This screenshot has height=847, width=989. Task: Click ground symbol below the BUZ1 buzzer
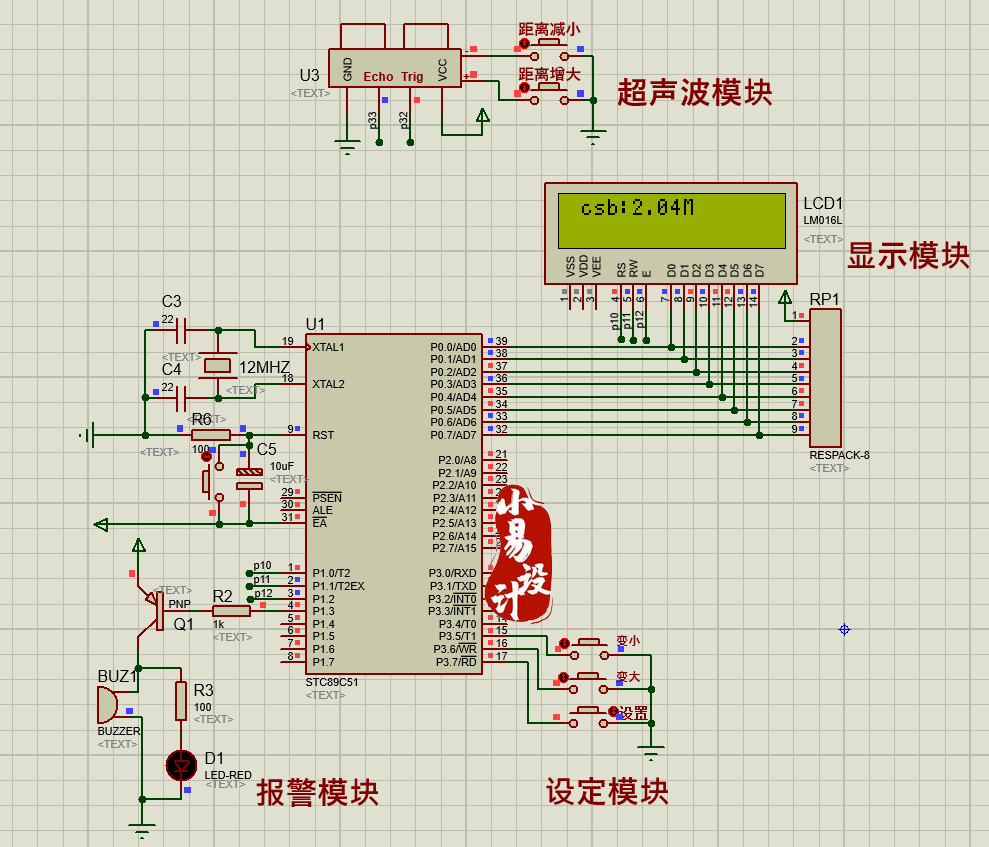142,829
